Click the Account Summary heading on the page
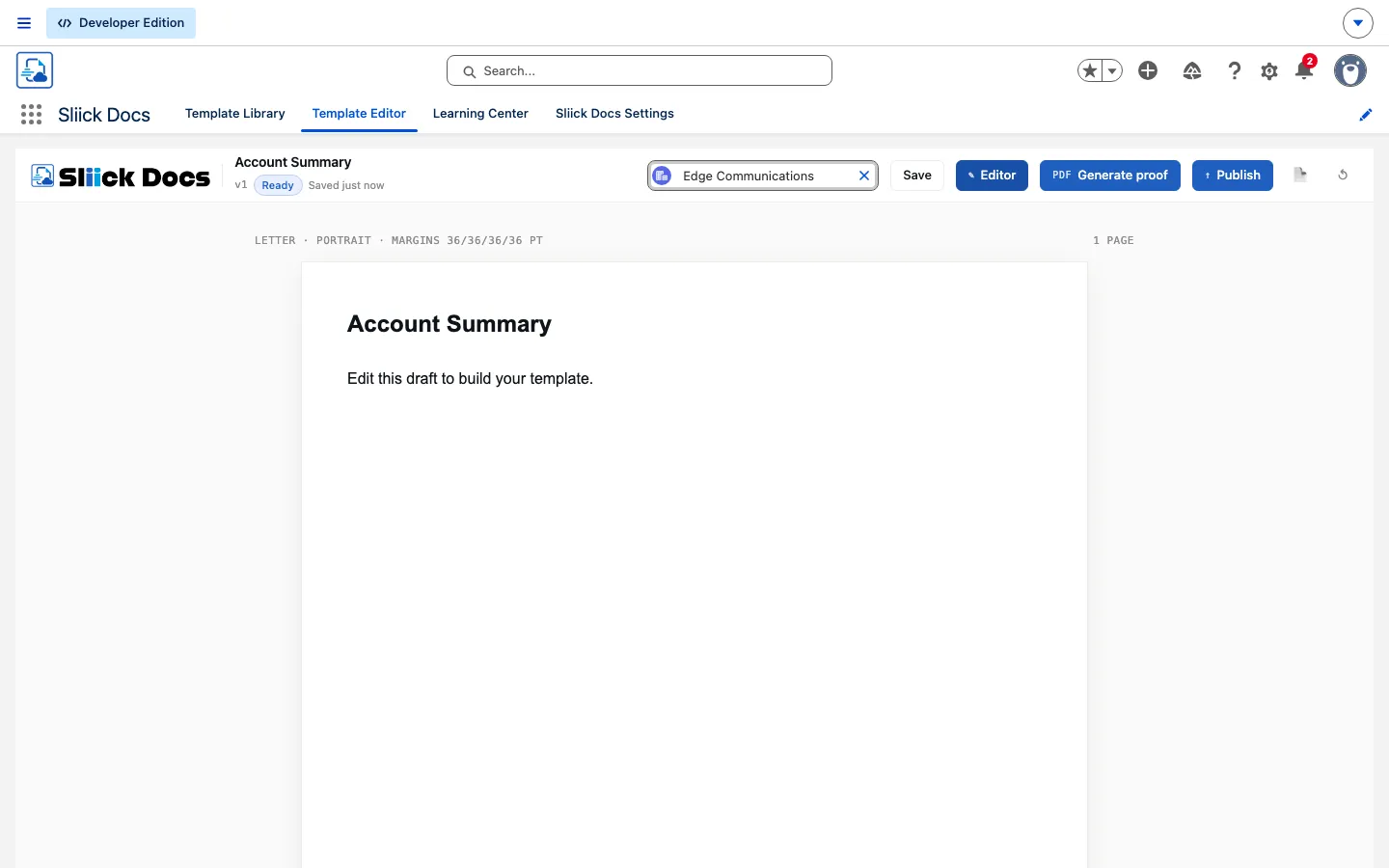The image size is (1389, 868). point(449,324)
